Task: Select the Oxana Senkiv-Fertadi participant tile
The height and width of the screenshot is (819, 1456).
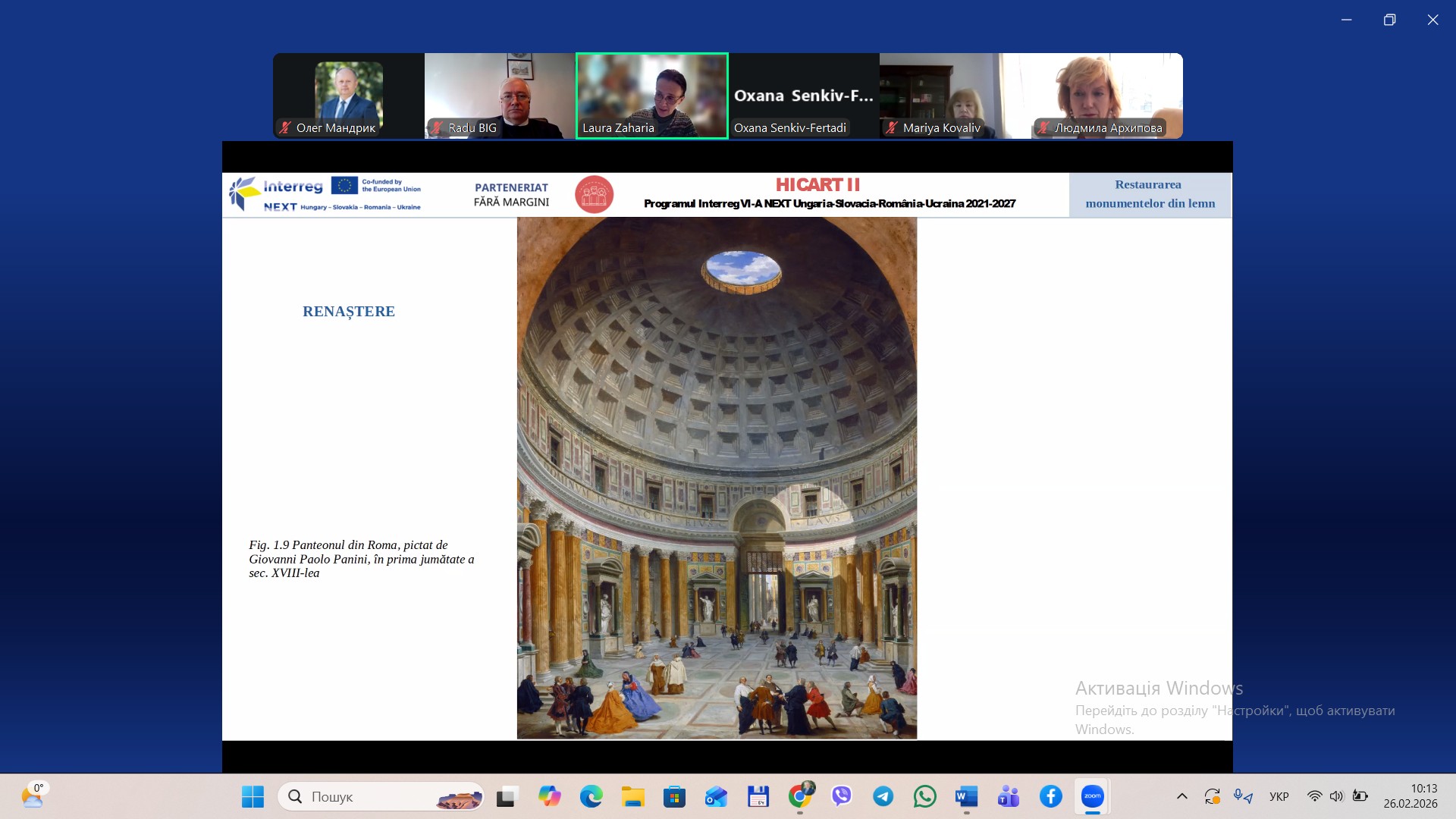Action: [x=803, y=96]
